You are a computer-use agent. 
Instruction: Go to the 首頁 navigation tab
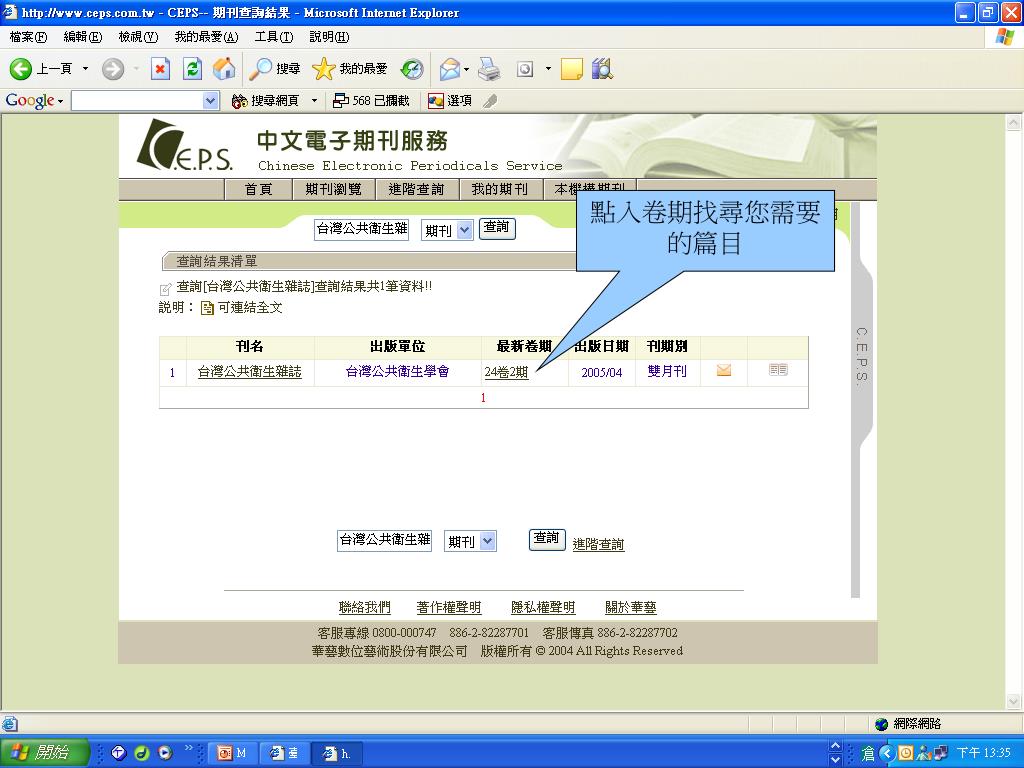pos(259,189)
